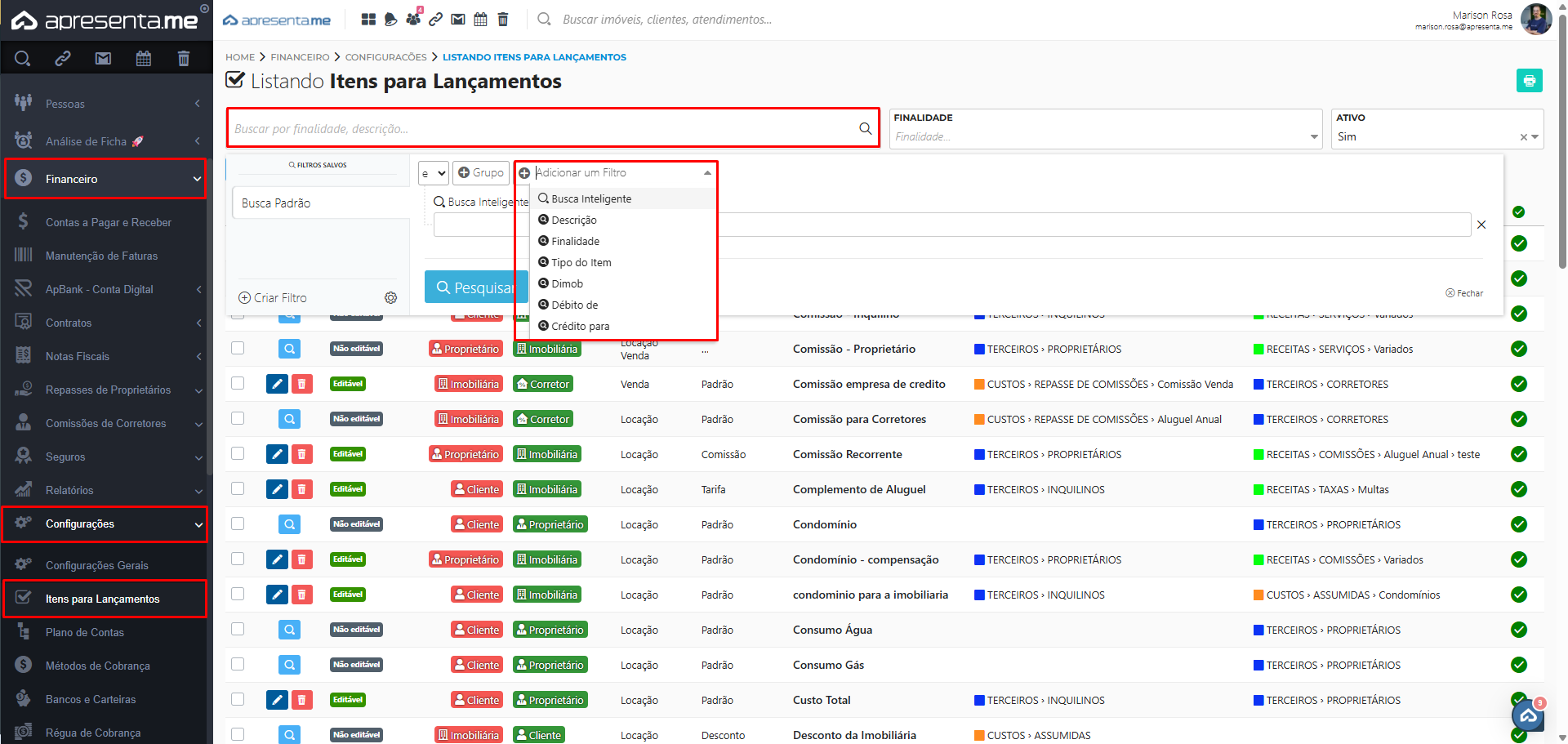Click the Criar Filtro link

[x=273, y=298]
